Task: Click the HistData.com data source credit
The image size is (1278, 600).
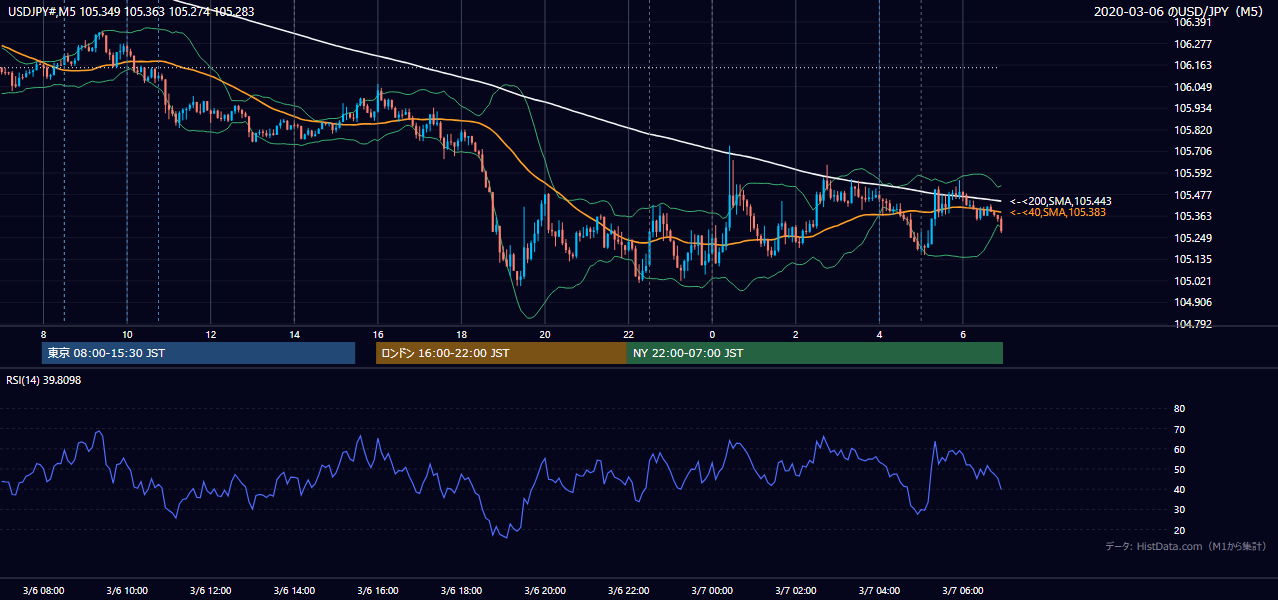Action: tap(1185, 546)
